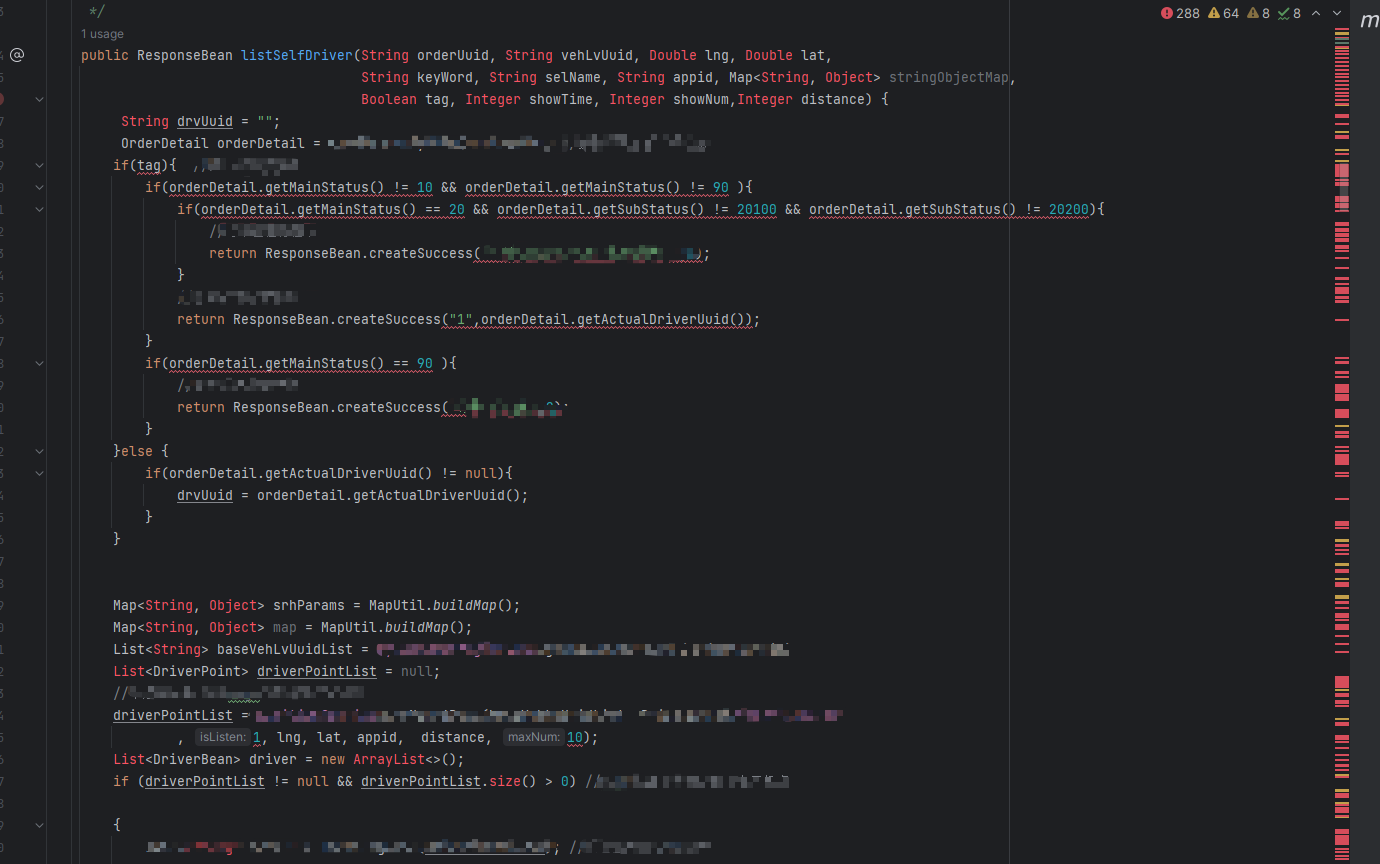Click the "1" string literal in createSuccess
Viewport: 1380px width, 864px height.
[x=461, y=319]
